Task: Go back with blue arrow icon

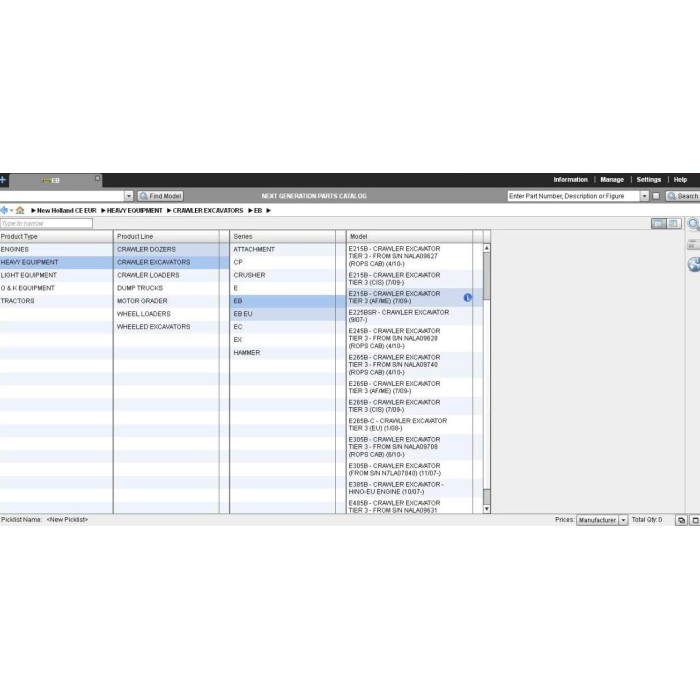Action: (4, 210)
